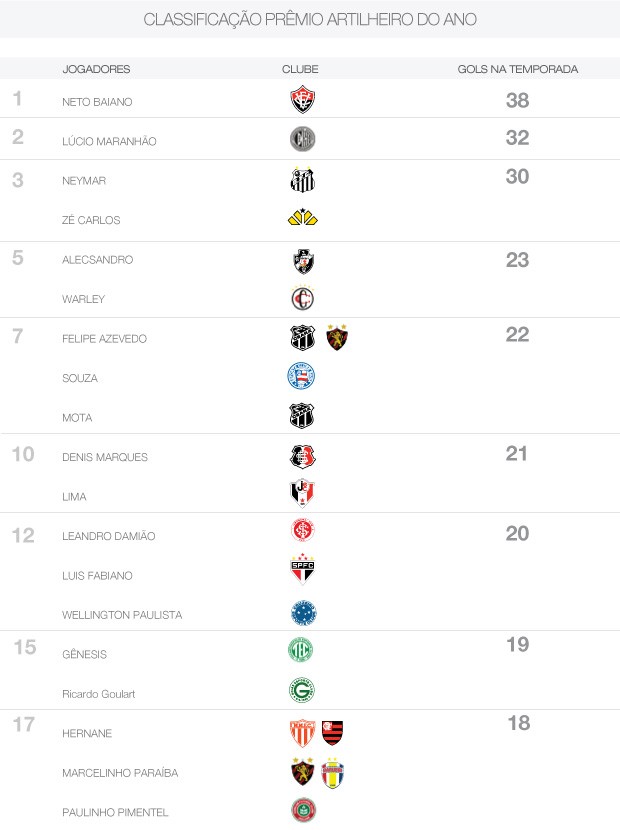Screen dimensions: 620x830
Task: Click the Flamengo crest in Hernane's row
Action: 332,733
